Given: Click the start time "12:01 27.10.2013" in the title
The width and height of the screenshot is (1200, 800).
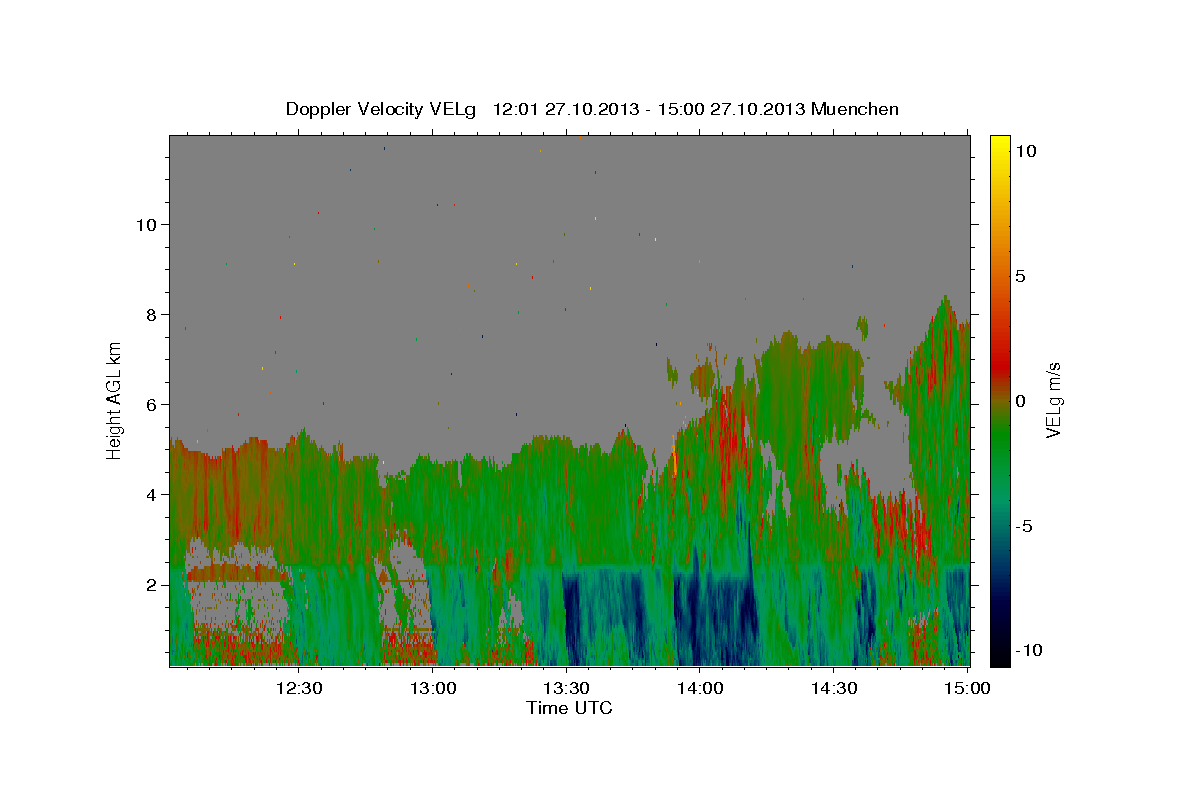Looking at the screenshot, I should [568, 109].
